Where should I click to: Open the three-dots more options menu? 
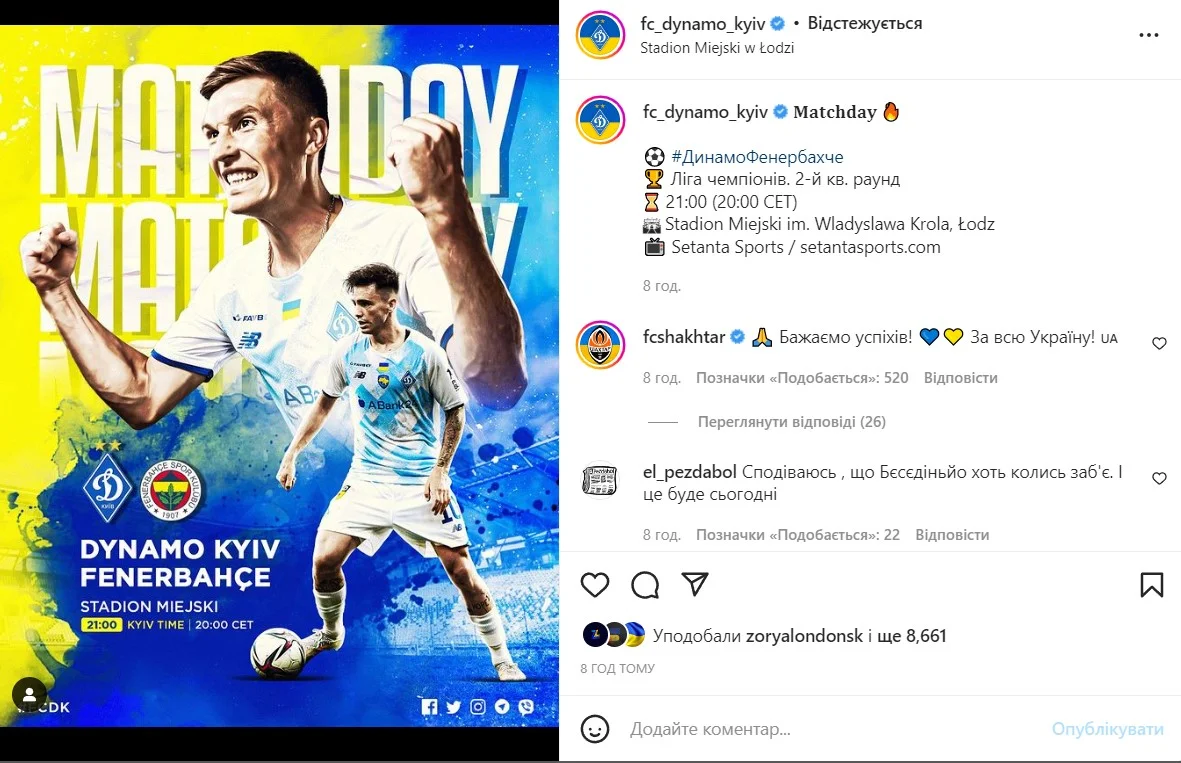(1149, 35)
